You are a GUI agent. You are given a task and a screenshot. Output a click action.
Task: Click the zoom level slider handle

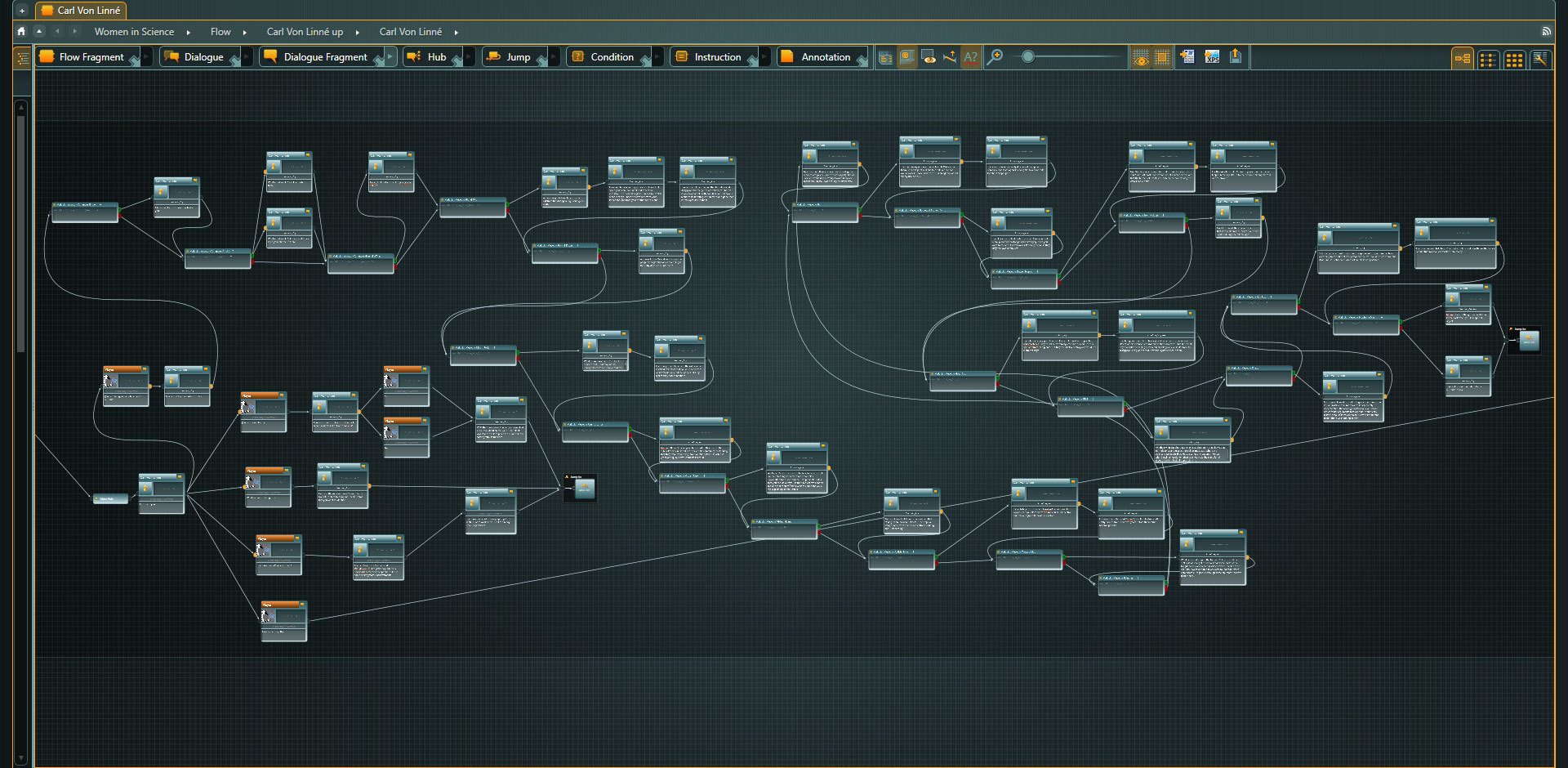(x=1028, y=56)
